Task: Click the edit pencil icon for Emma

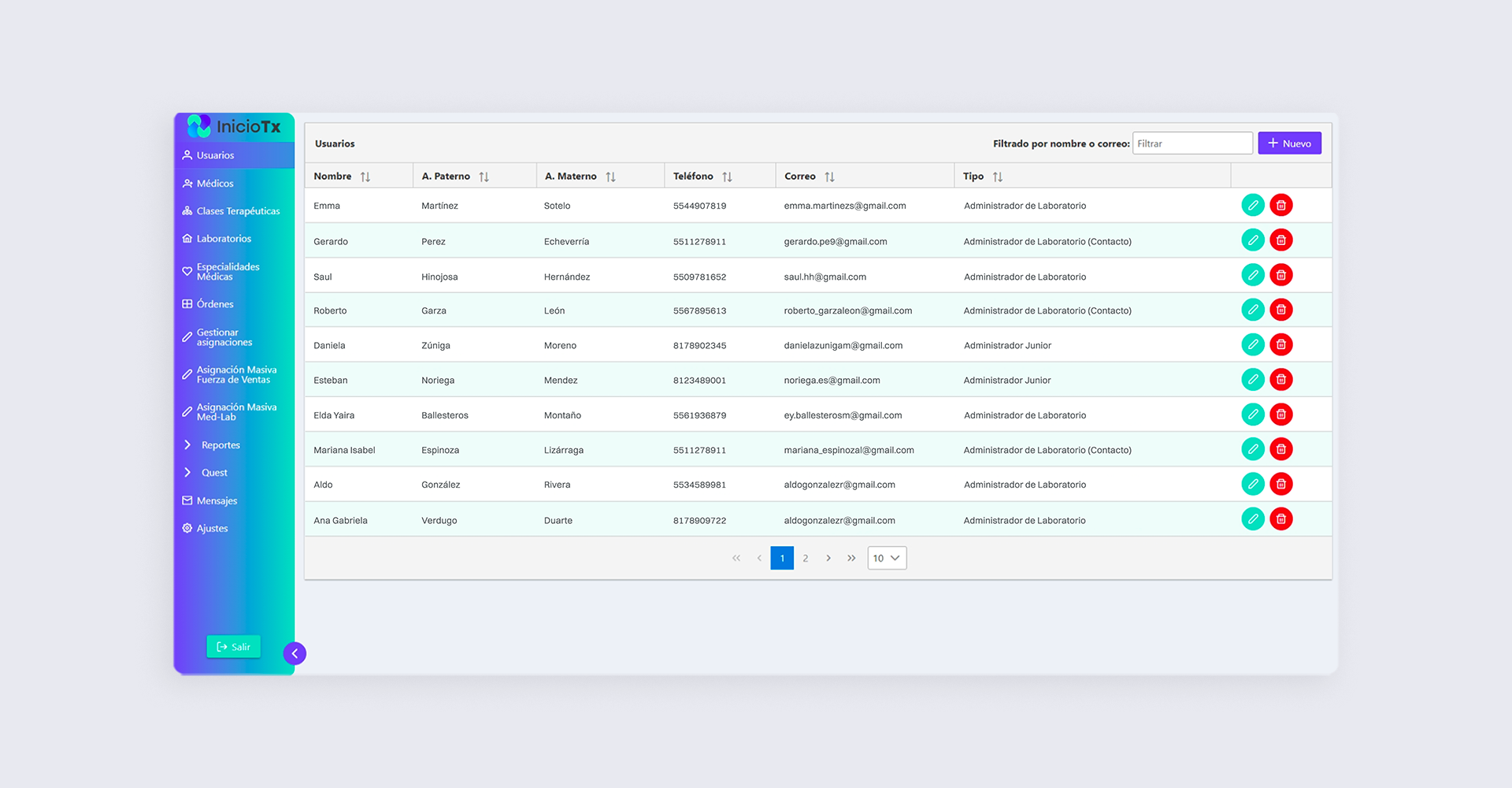Action: 1252,206
